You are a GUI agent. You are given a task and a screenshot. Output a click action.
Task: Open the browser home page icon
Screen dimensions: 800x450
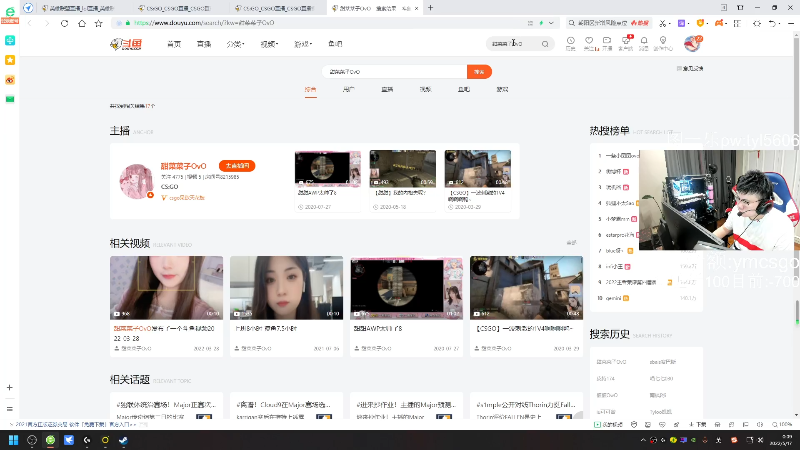pyautogui.click(x=82, y=23)
